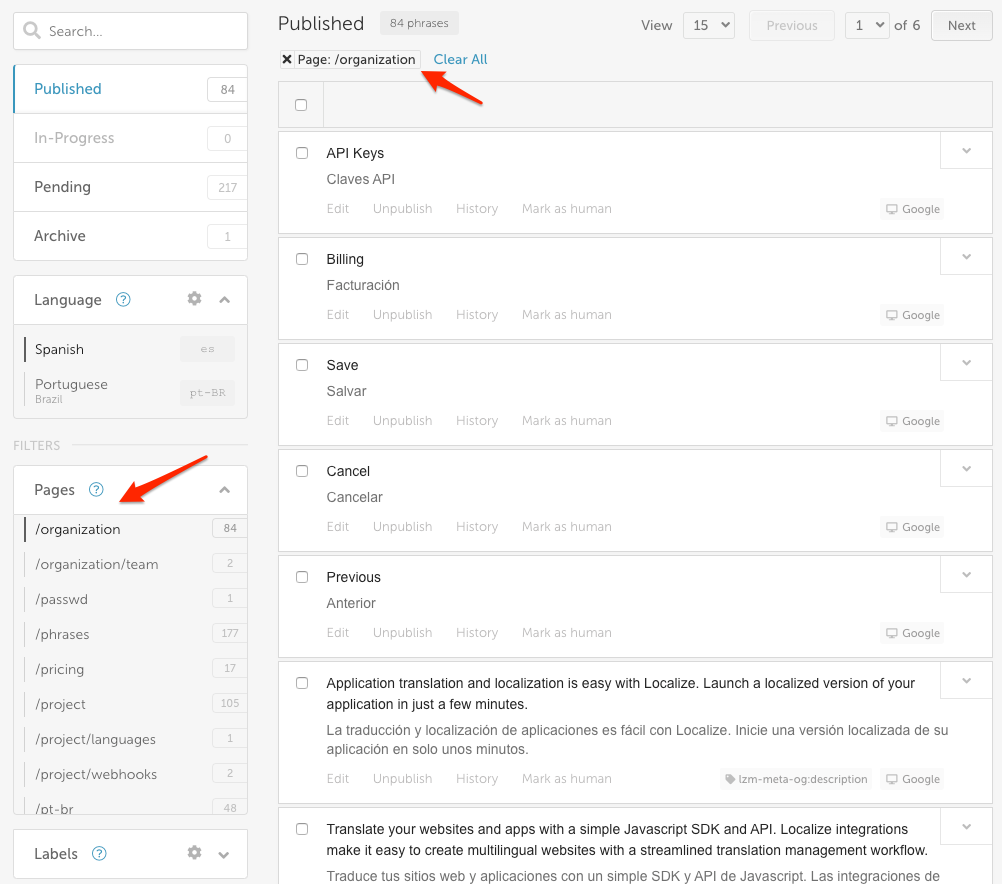Check the Billing phrase checkbox
Viewport: 1002px width, 884px height.
pos(302,259)
